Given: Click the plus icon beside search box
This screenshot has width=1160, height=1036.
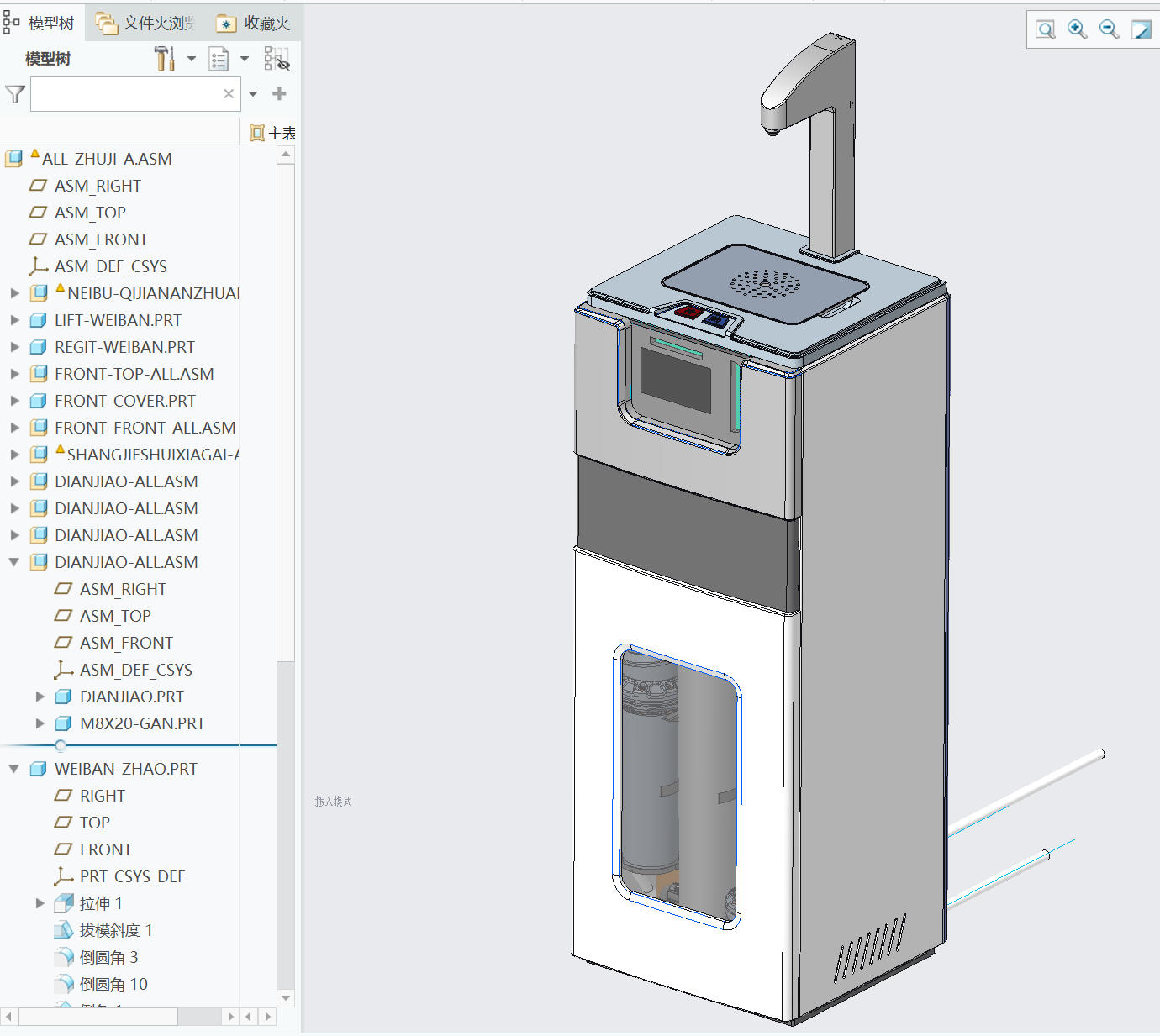Looking at the screenshot, I should [280, 94].
